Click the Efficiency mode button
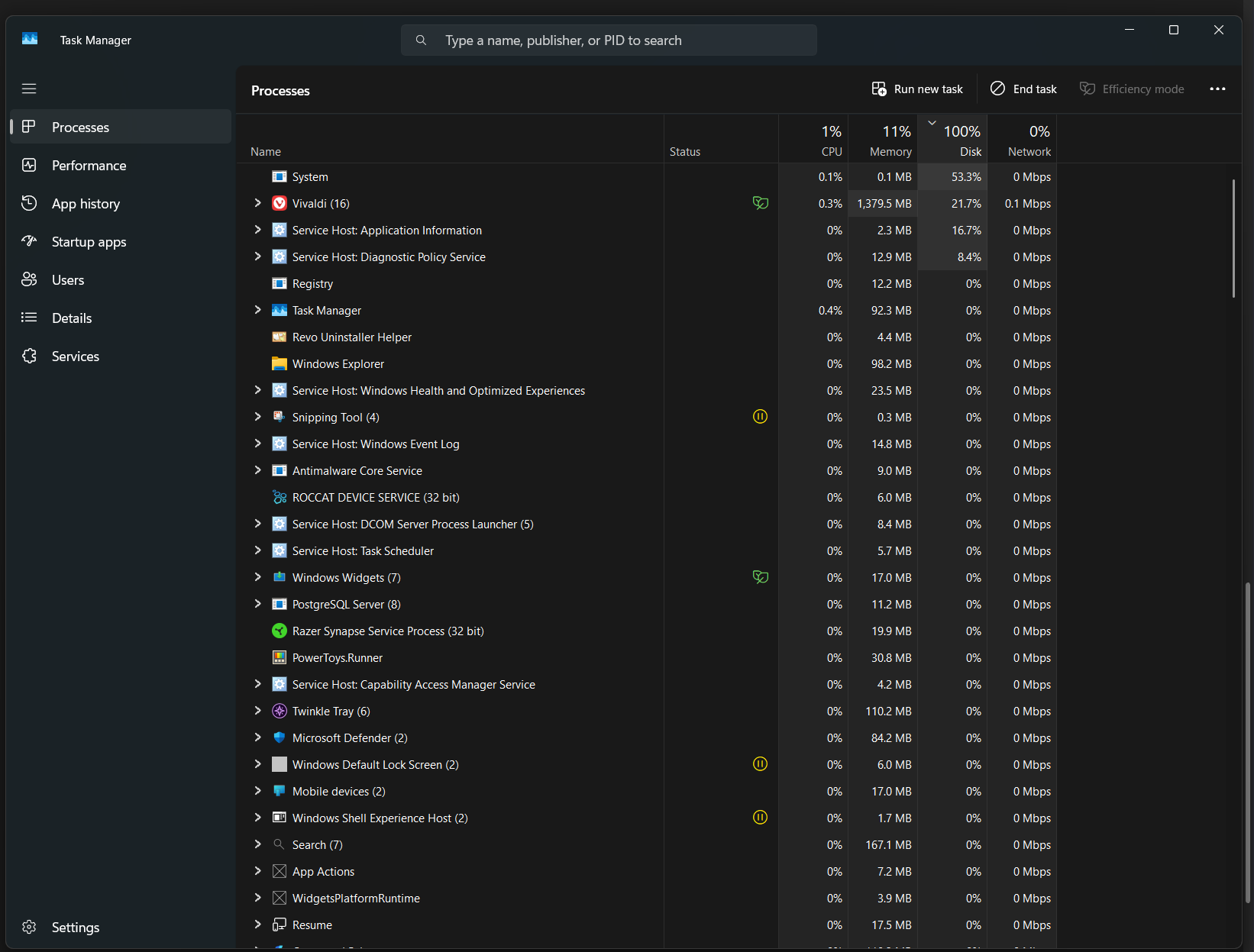 (x=1132, y=89)
